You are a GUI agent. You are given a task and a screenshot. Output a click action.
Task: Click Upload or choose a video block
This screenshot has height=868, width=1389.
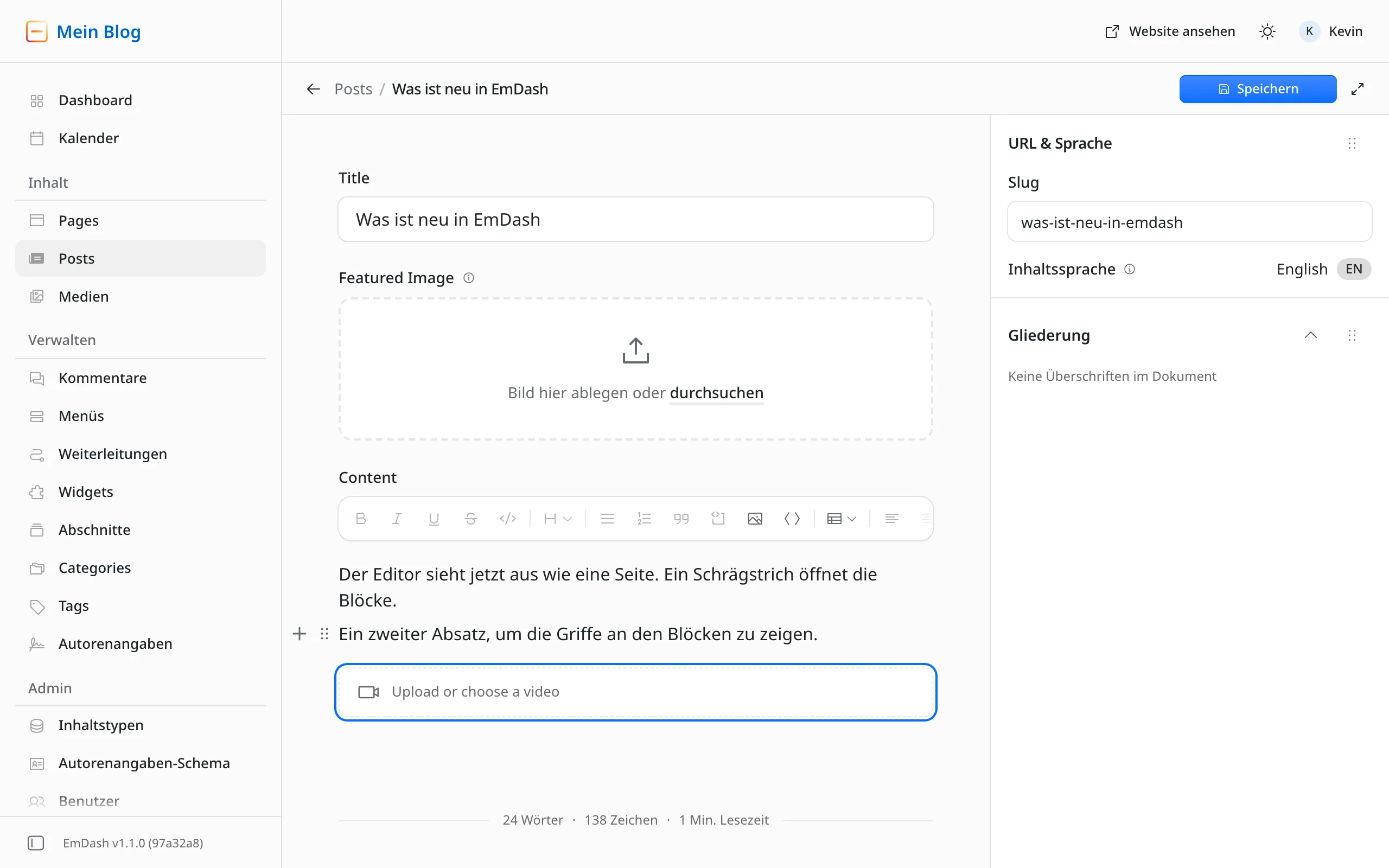(x=635, y=692)
